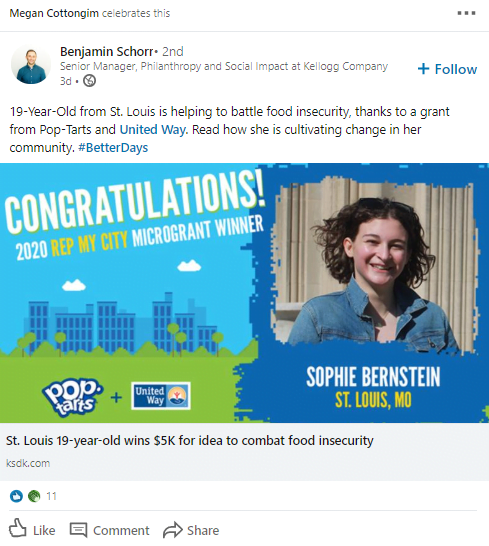The image size is (489, 546).
Task: Click the ksdk.com source link
Action: [28, 463]
